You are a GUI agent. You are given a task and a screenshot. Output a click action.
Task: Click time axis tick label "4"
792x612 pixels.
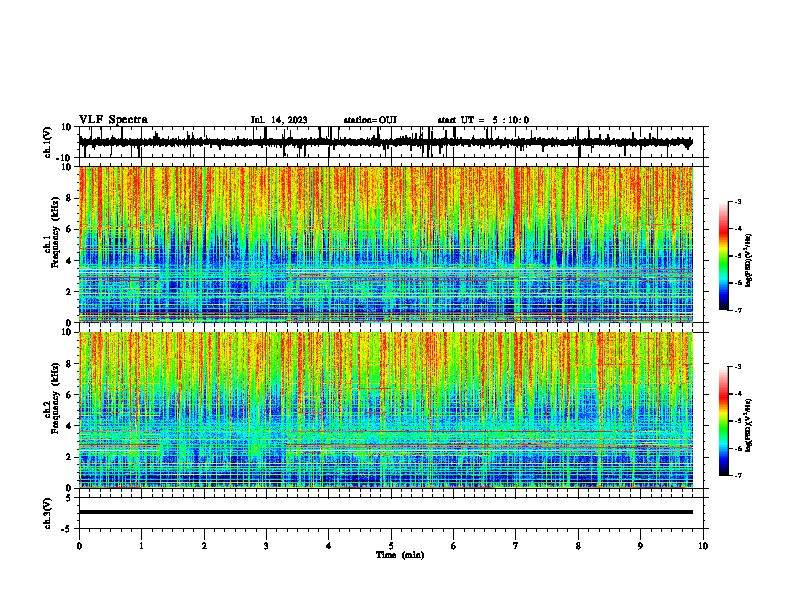329,546
